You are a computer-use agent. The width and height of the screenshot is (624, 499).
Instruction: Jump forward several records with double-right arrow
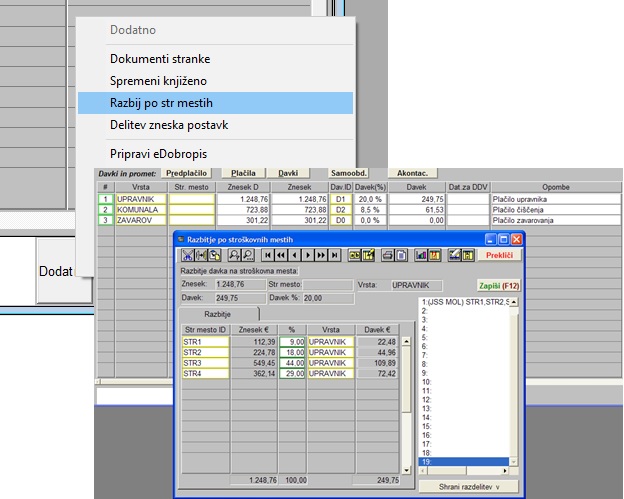(321, 255)
